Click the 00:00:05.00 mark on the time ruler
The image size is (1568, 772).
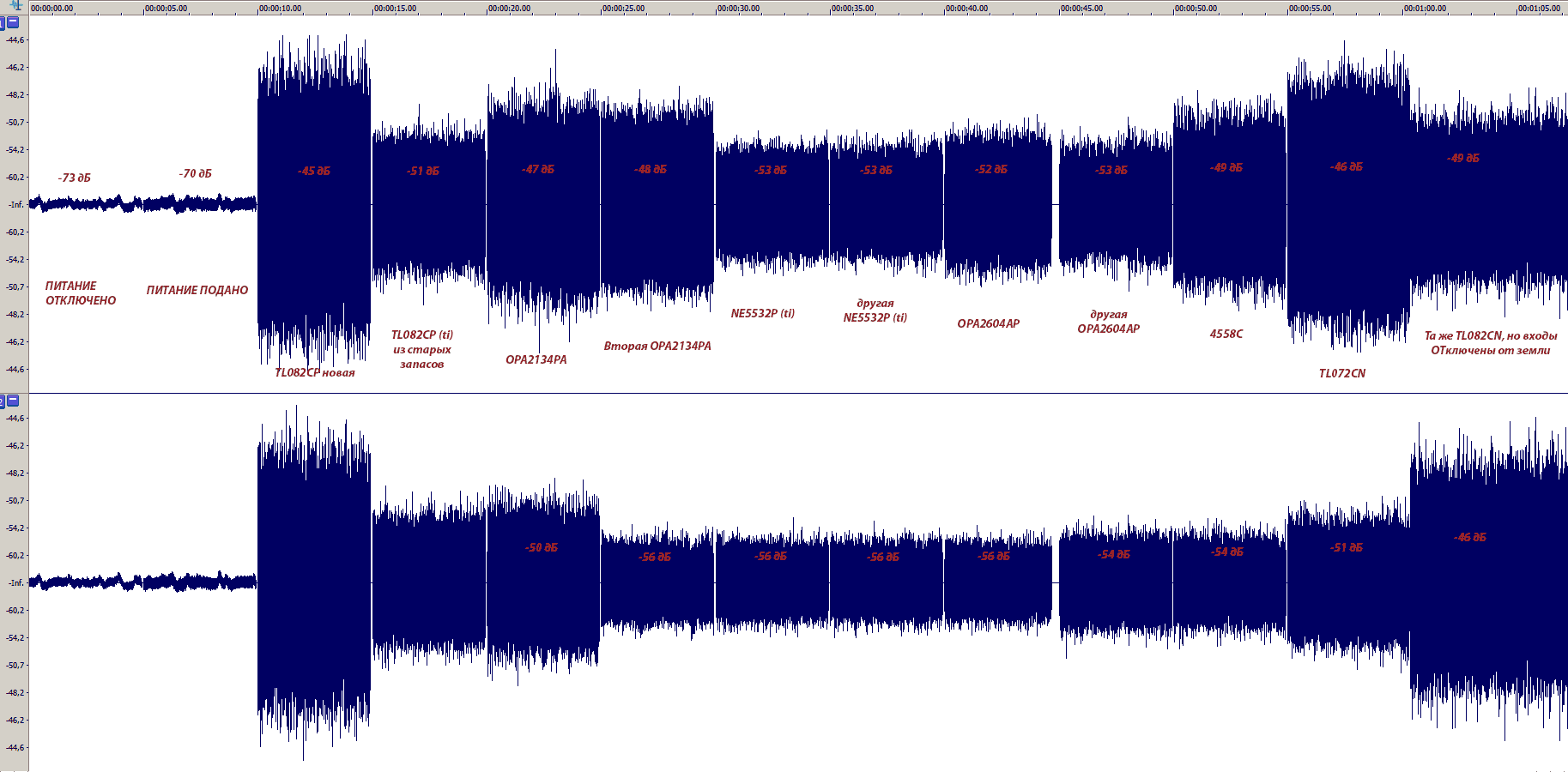[x=166, y=9]
